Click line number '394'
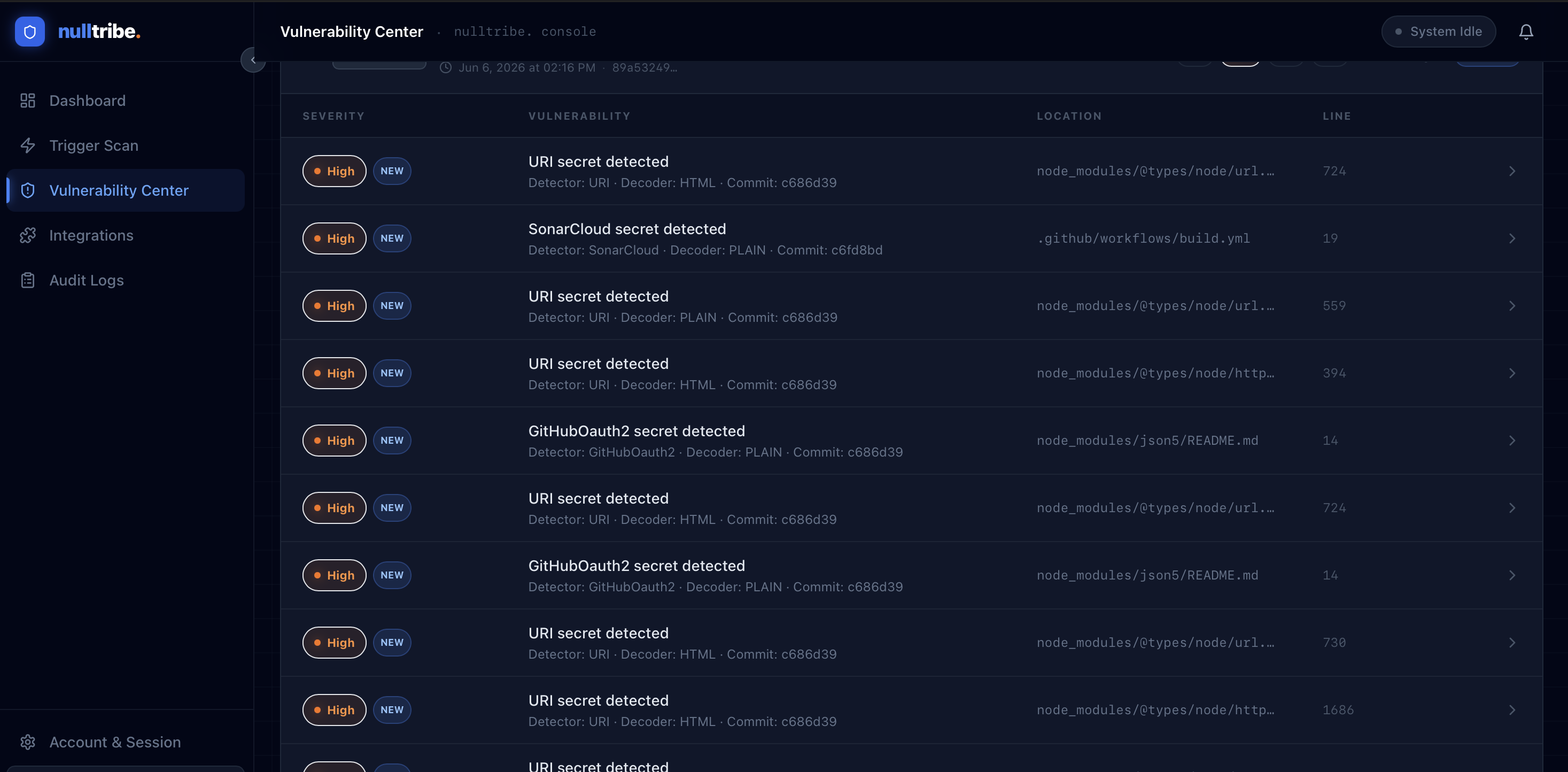Screen dimensions: 1568x772 pos(1333,373)
